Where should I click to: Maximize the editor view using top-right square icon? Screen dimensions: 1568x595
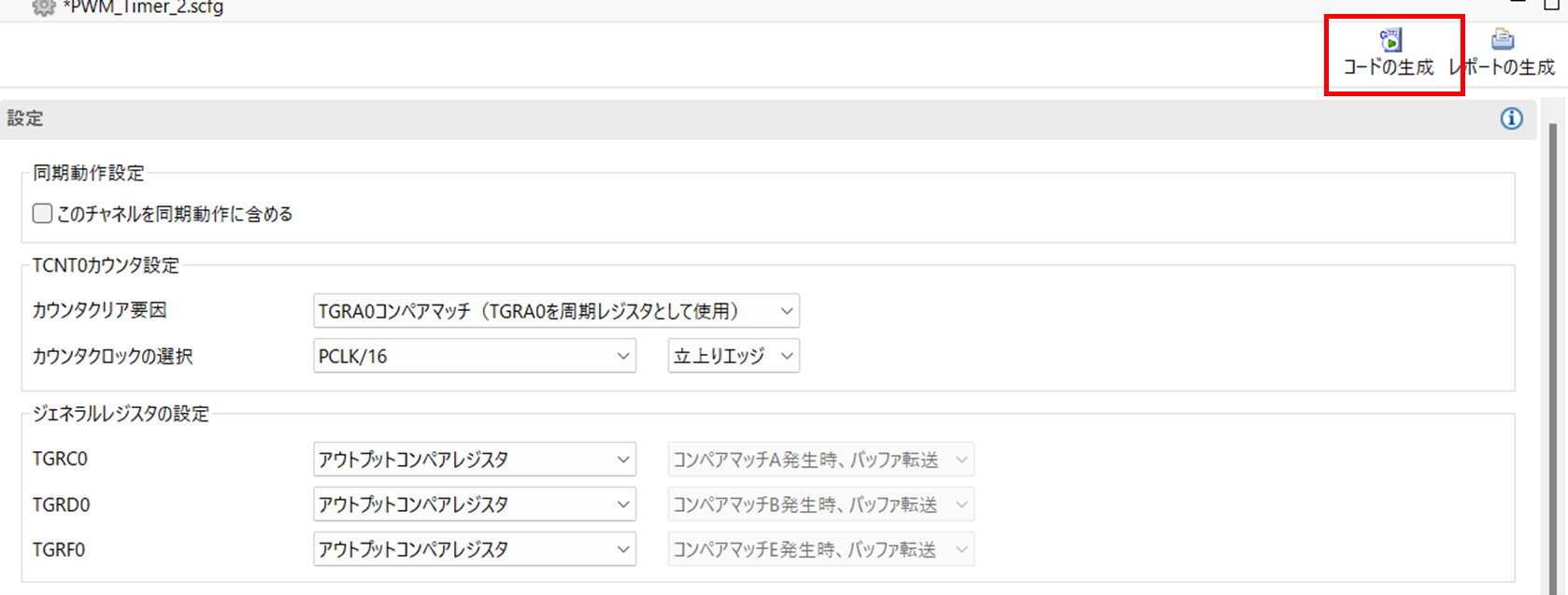(1550, 5)
